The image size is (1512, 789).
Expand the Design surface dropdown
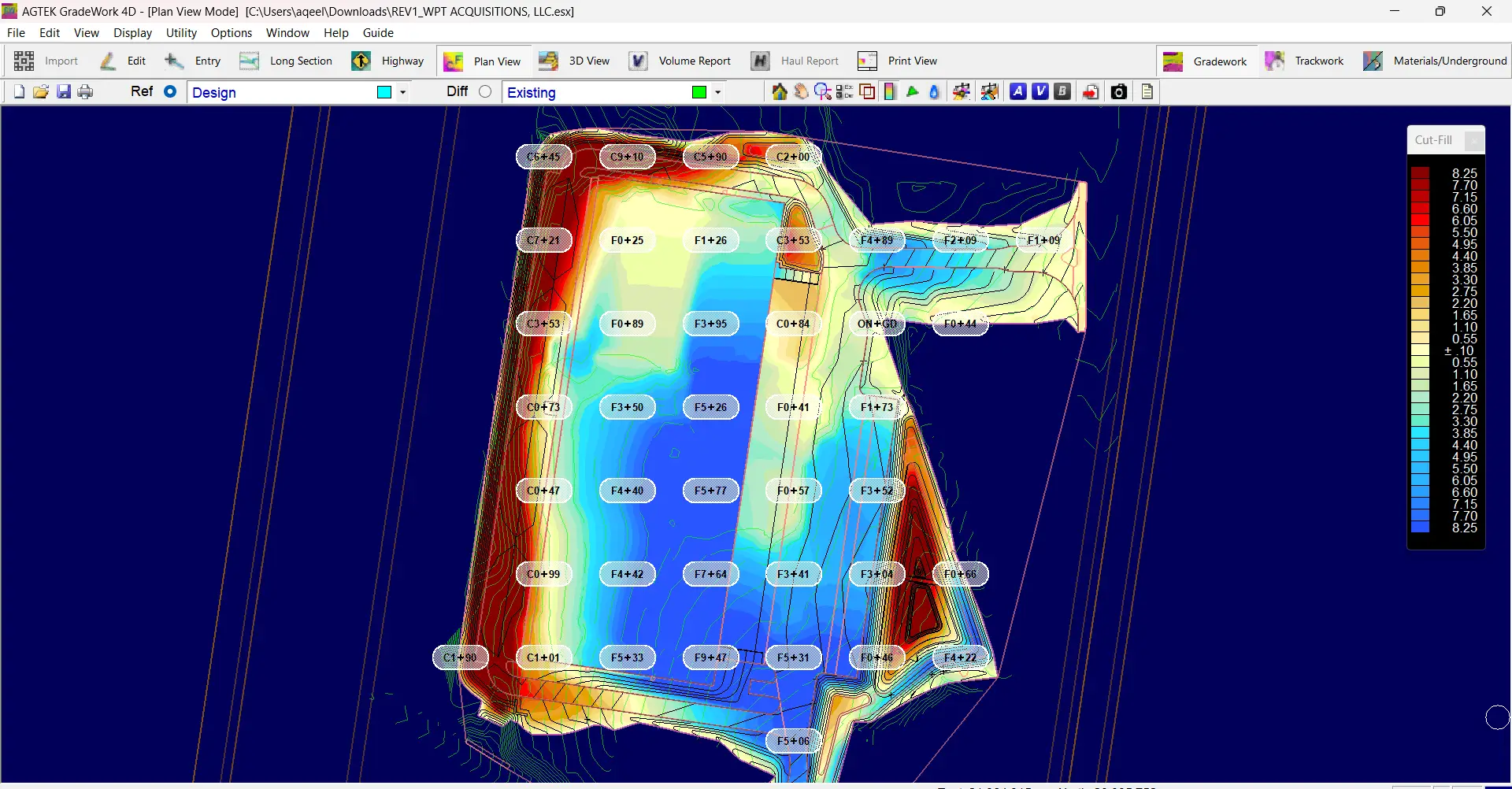(402, 92)
